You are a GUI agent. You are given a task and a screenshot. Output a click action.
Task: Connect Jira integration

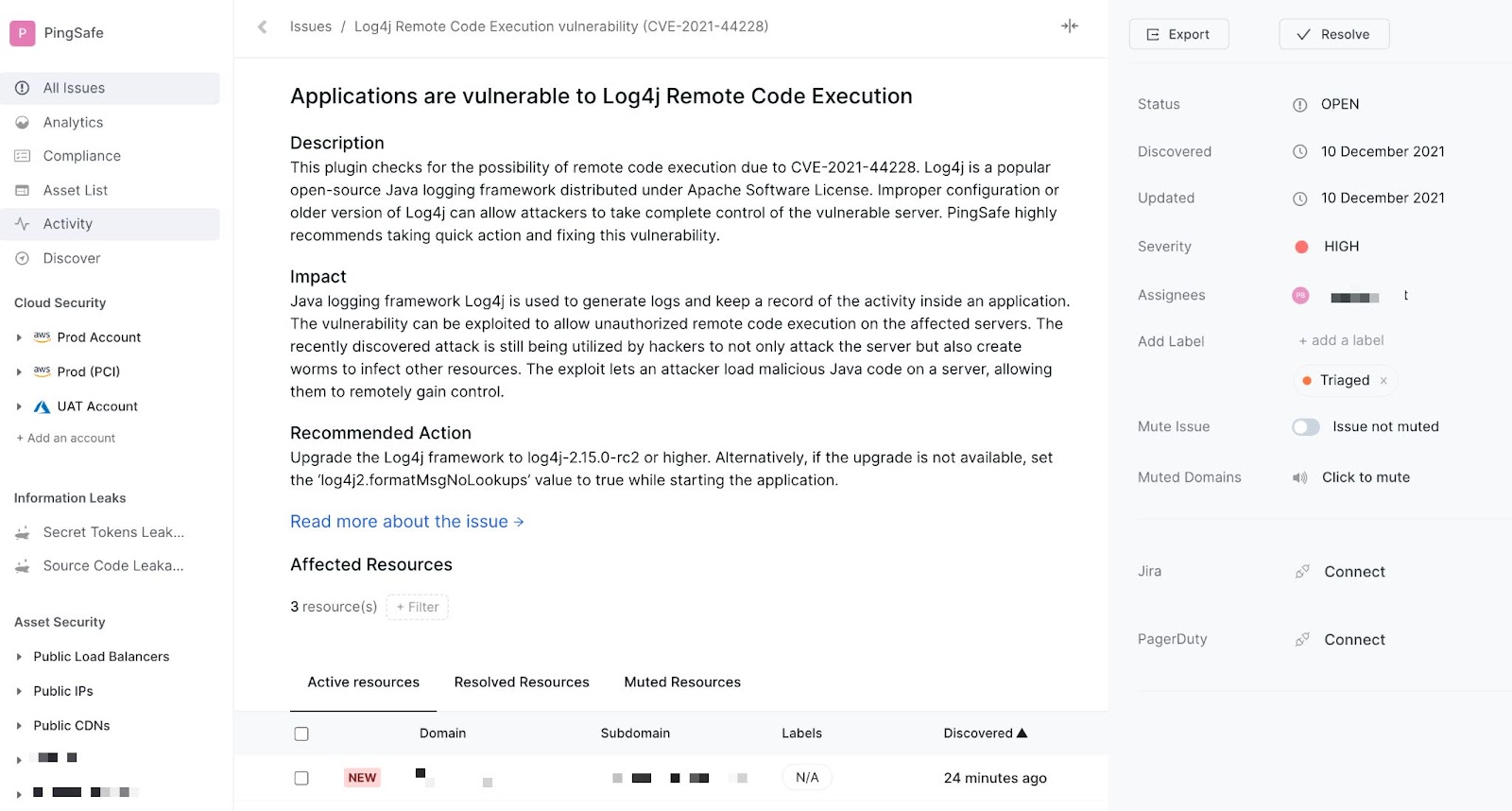click(x=1354, y=572)
